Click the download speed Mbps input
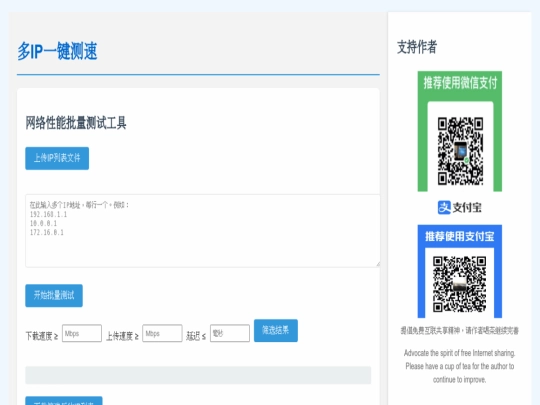540x405 pixels. click(x=82, y=333)
